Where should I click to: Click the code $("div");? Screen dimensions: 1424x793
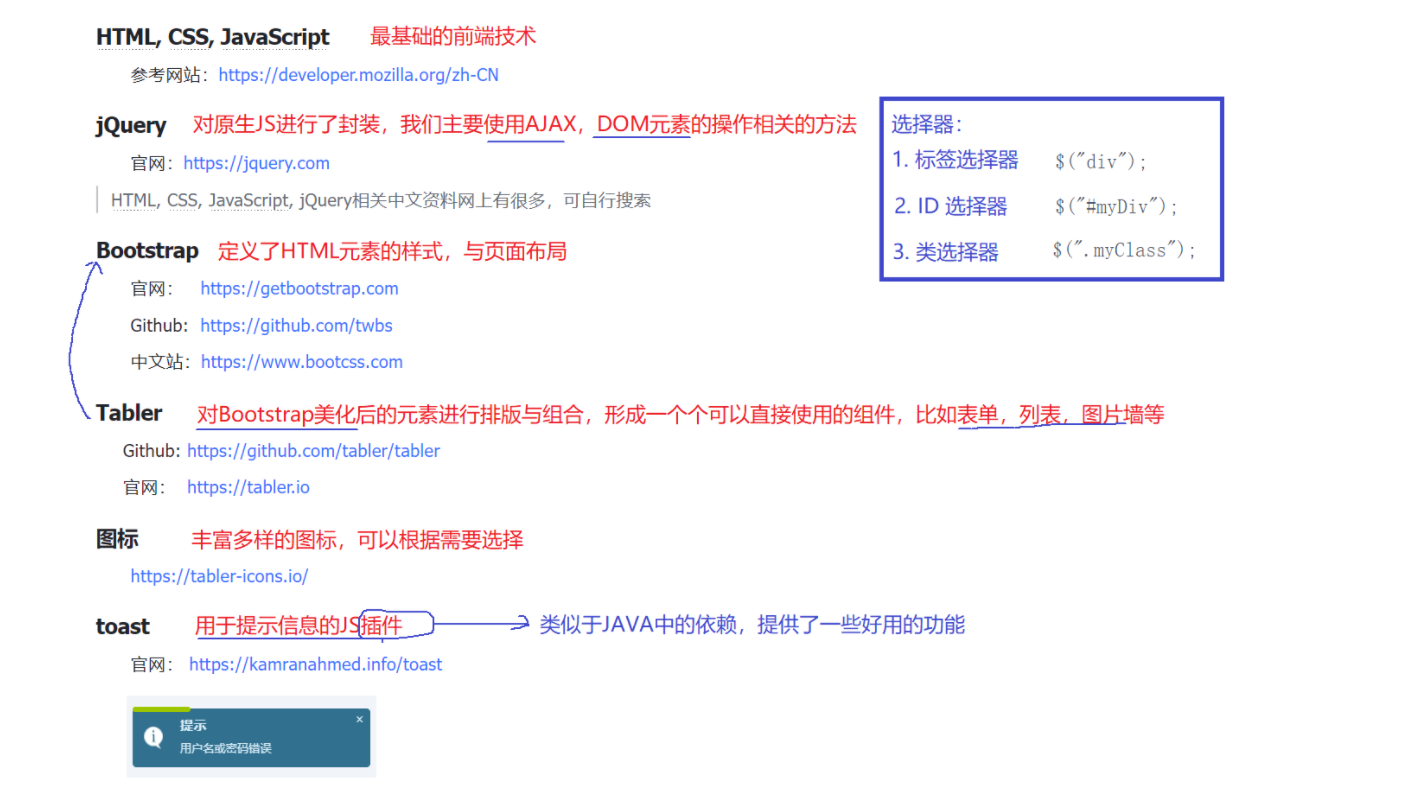1101,161
